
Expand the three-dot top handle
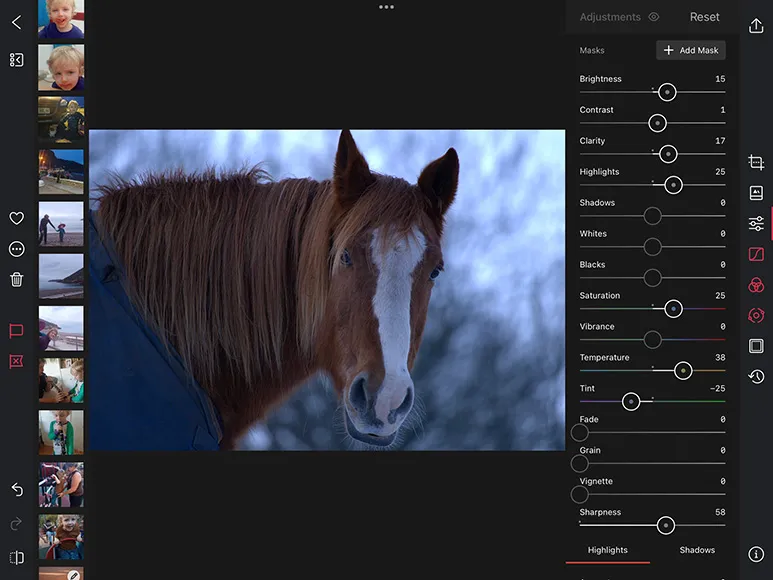pos(386,7)
